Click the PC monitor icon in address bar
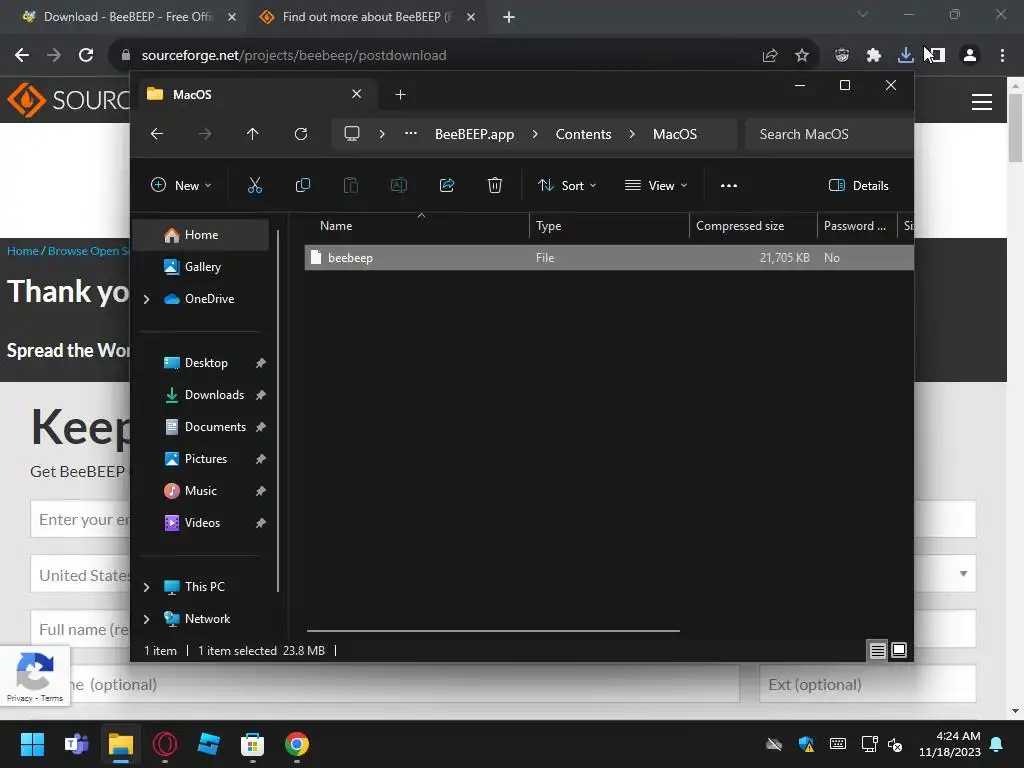The height and width of the screenshot is (768, 1024). pos(352,134)
